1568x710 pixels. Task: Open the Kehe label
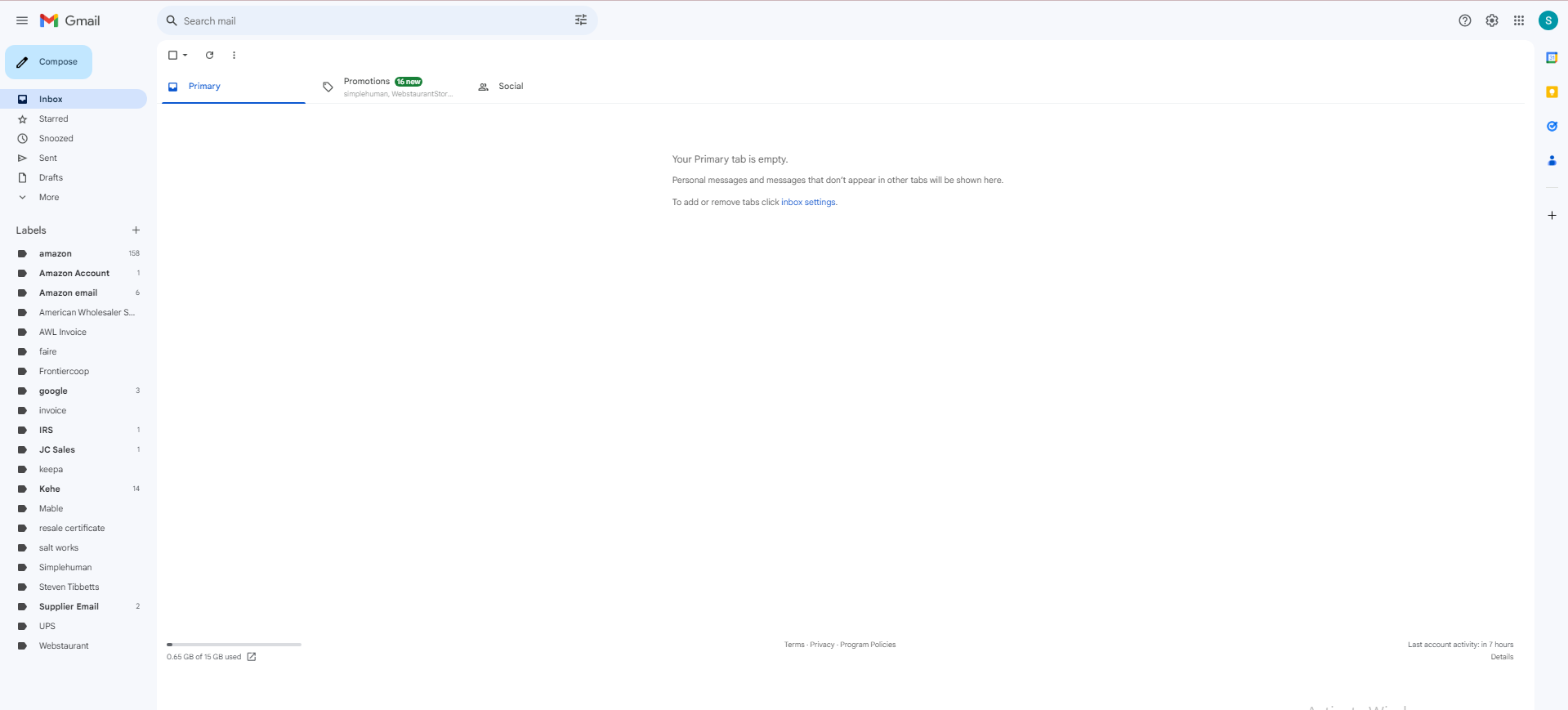[74, 489]
